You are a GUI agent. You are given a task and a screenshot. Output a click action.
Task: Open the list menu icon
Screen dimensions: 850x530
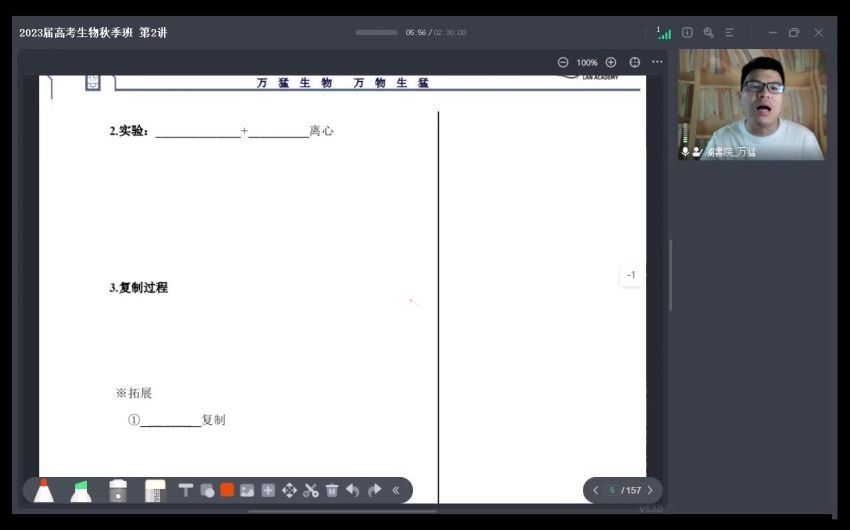tap(730, 33)
